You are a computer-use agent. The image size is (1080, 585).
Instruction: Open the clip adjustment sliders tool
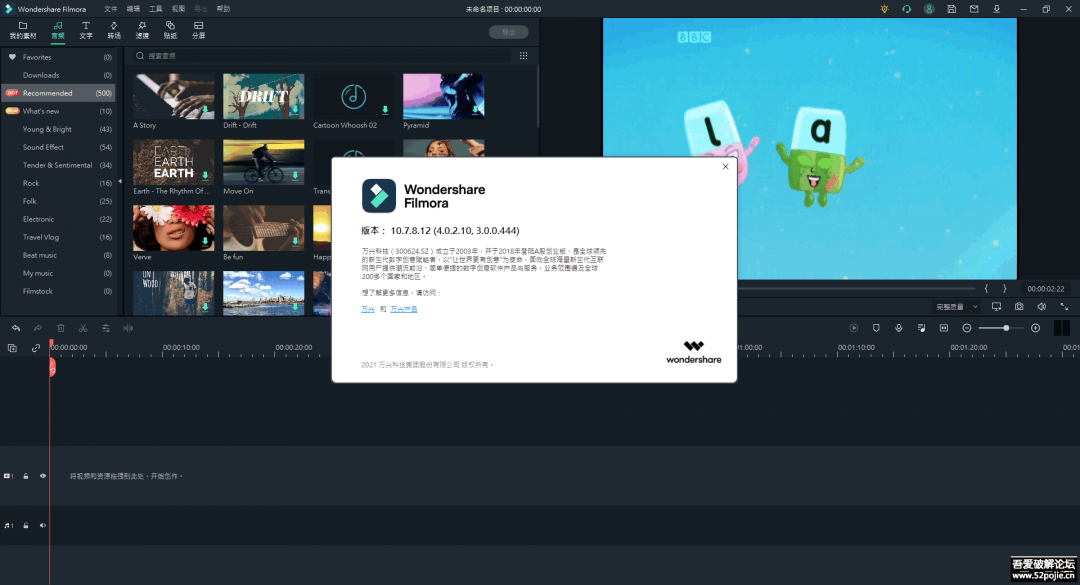[x=106, y=329]
